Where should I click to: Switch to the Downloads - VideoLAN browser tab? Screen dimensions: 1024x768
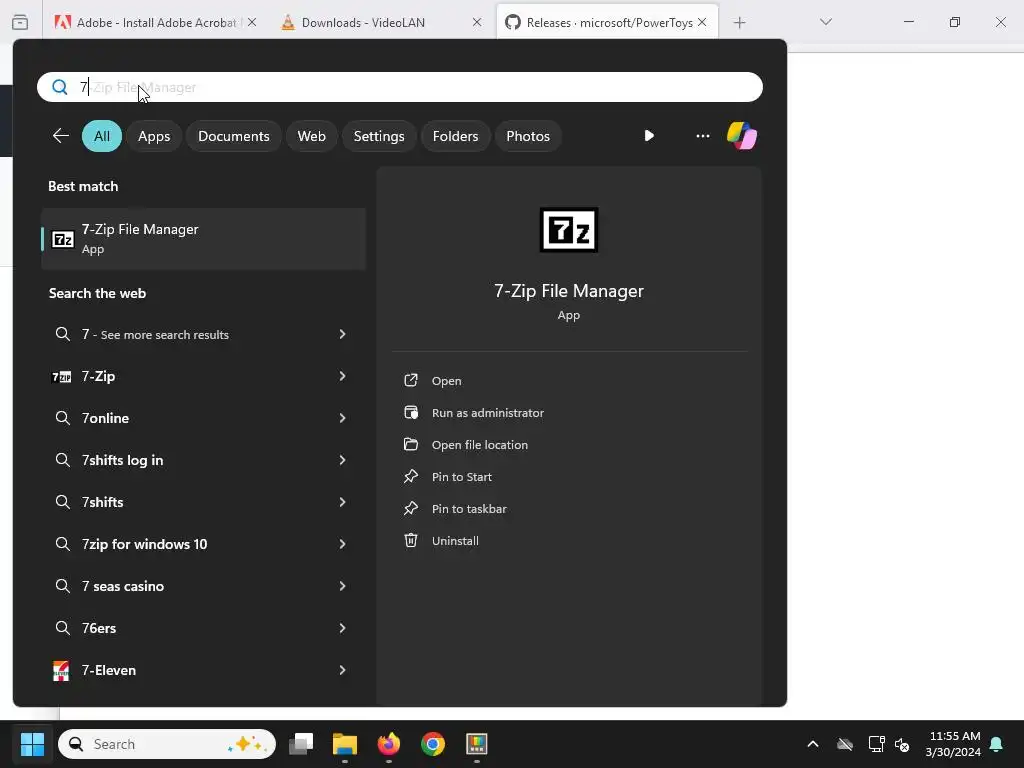[x=381, y=22]
